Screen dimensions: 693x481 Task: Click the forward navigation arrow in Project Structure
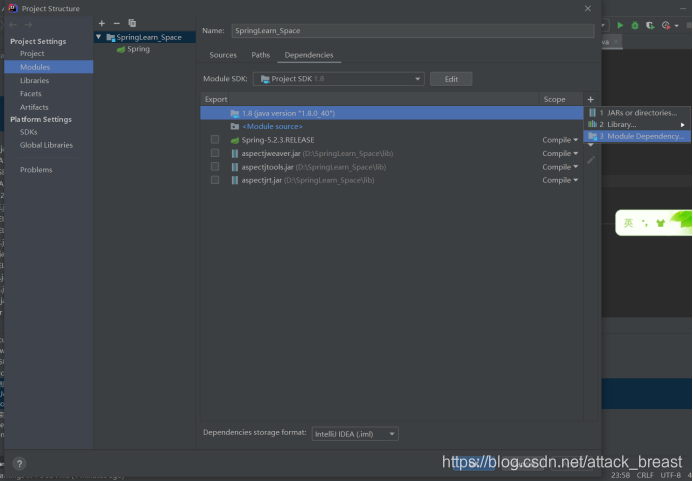pos(28,25)
